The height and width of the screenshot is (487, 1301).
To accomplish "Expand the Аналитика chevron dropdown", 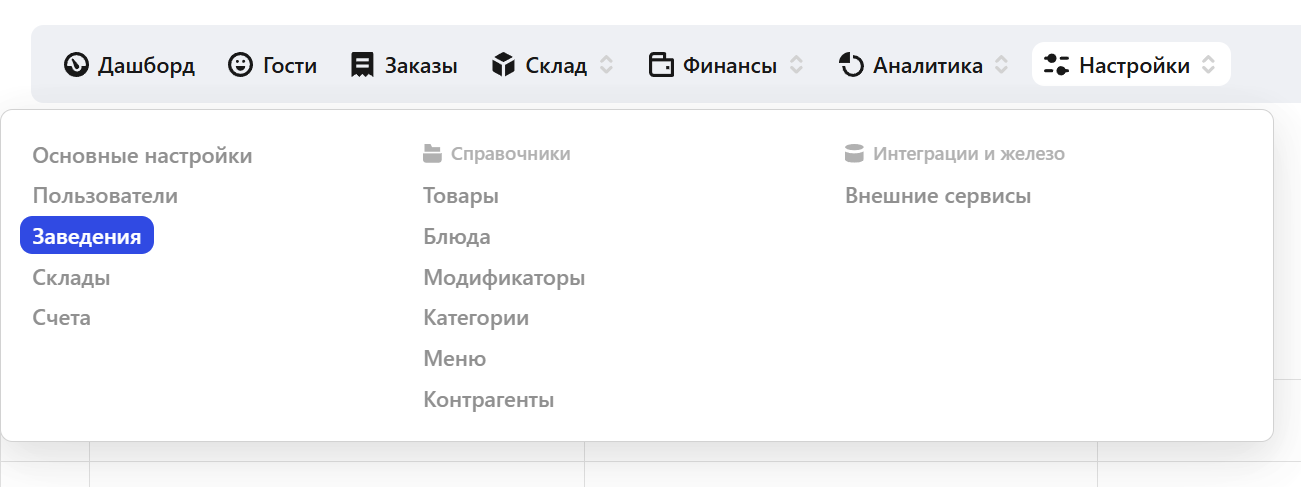I will [x=1002, y=66].
